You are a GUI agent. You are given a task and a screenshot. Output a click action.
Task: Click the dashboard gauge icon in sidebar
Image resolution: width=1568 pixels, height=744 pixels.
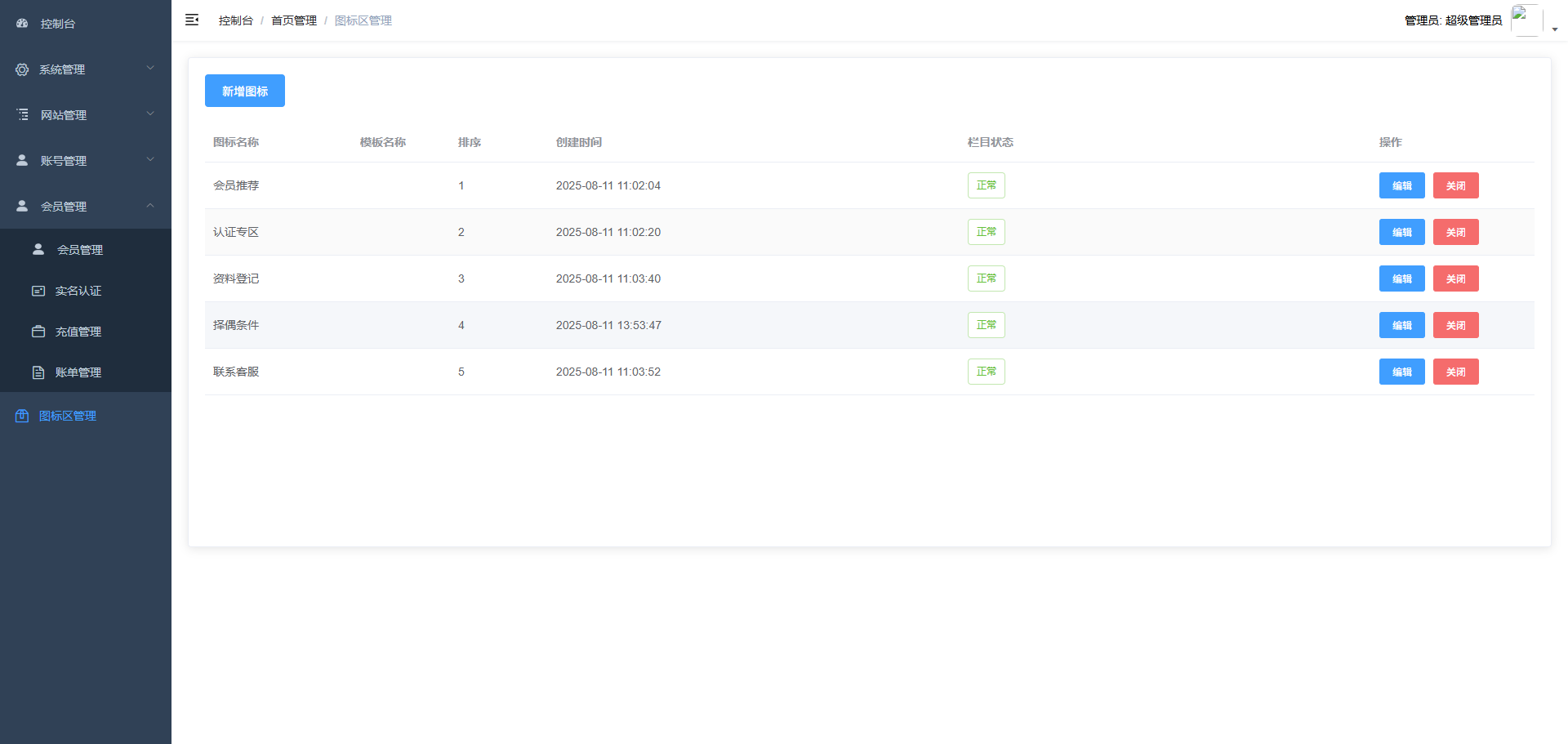pyautogui.click(x=22, y=24)
